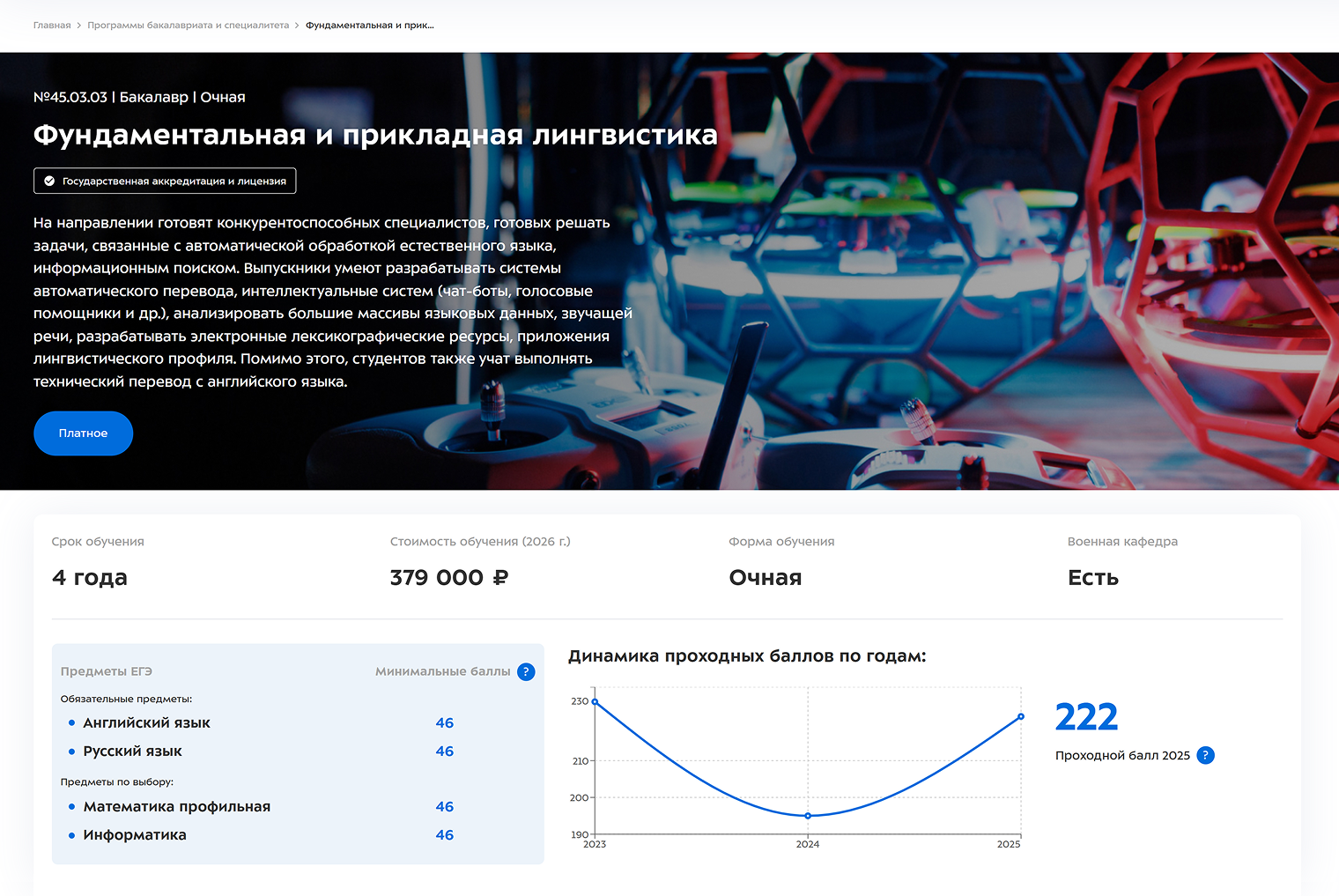Click the Фундаментальная и прикладная лингвистика heading

[375, 135]
